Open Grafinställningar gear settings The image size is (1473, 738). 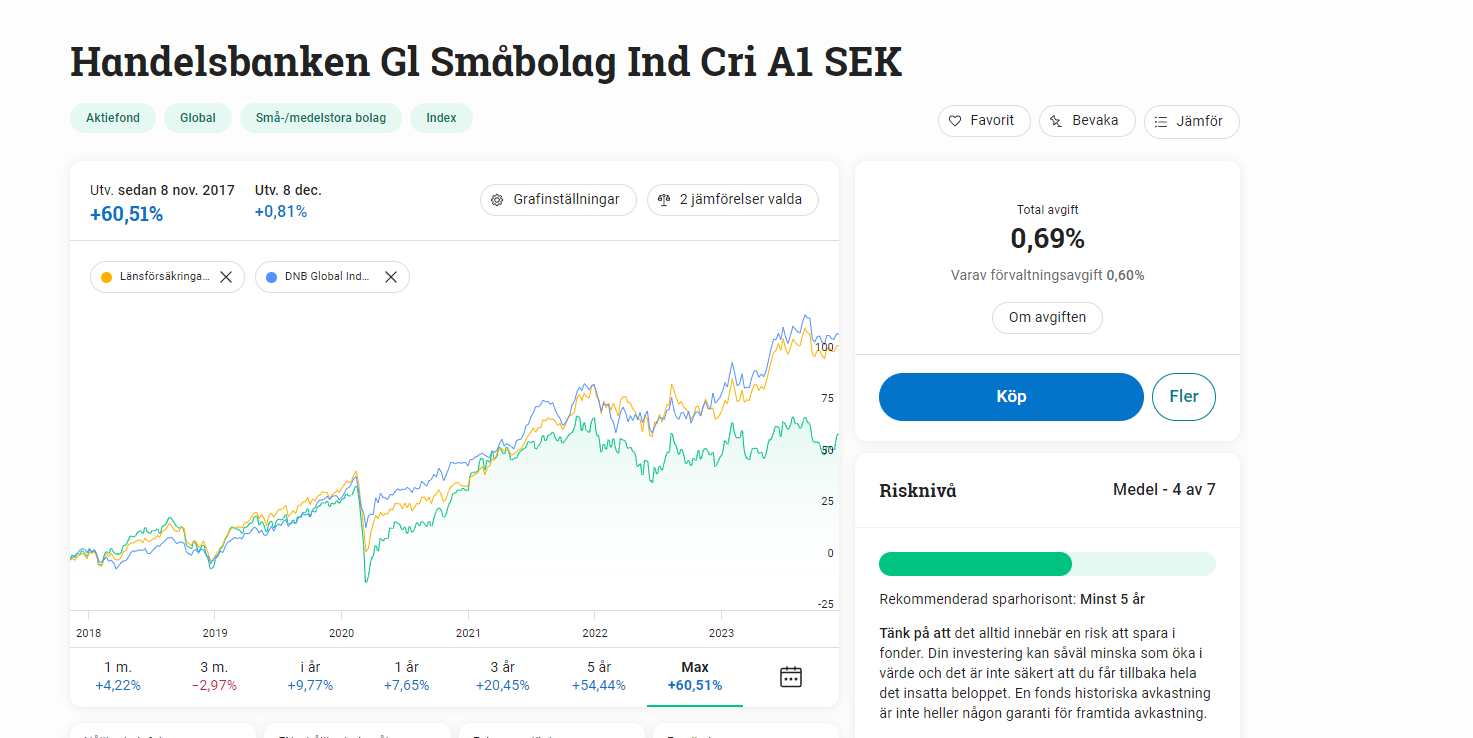(497, 200)
